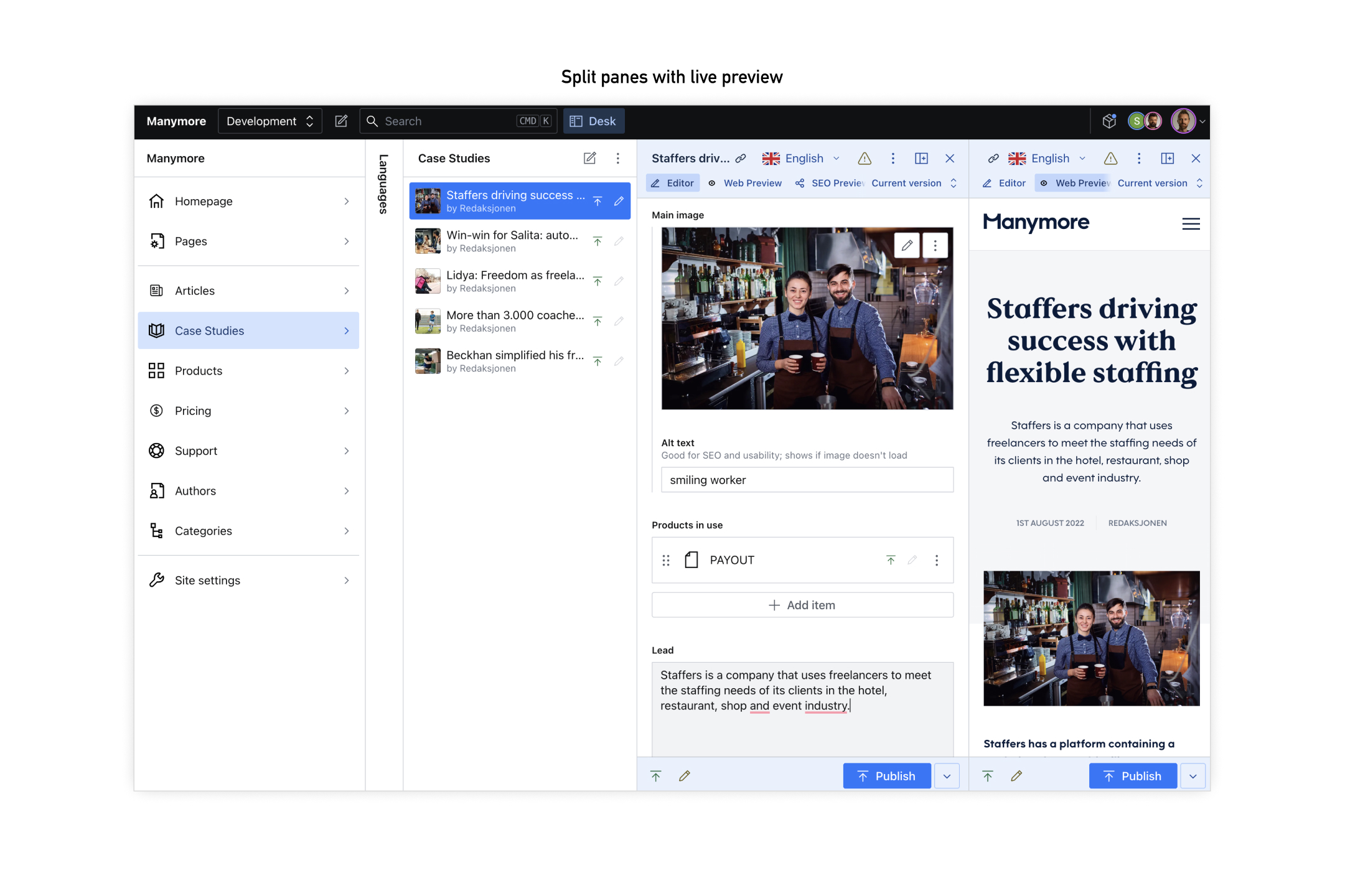Open the split pane icon in editor header
This screenshot has height=896, width=1345.
click(922, 159)
